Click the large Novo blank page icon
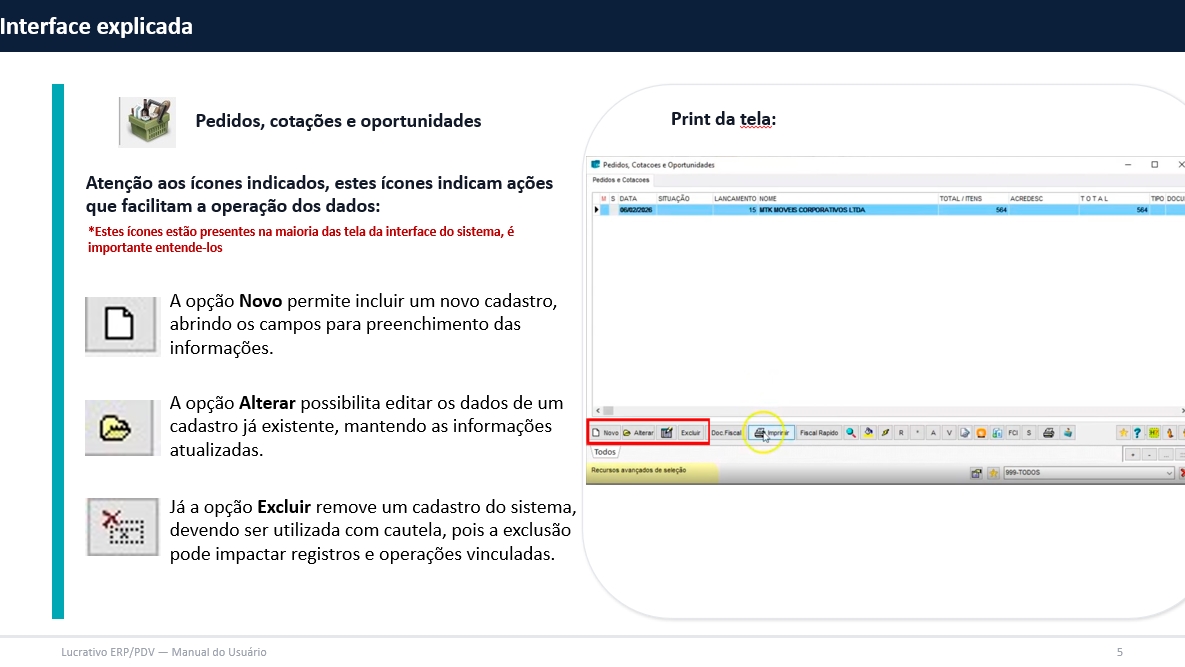Screen dimensions: 1185x667 [x=121, y=325]
